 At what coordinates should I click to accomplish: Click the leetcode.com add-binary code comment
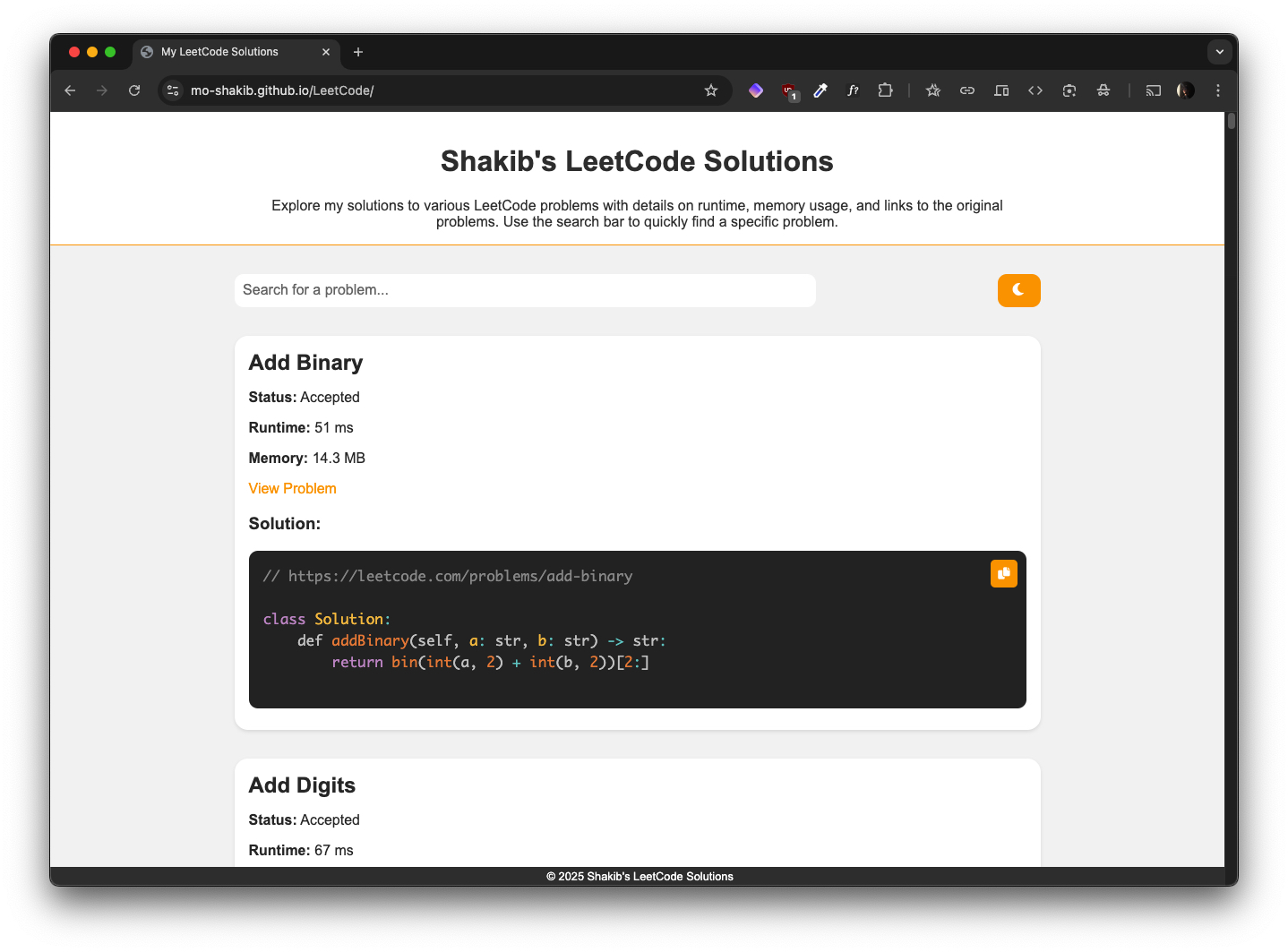pyautogui.click(x=448, y=576)
